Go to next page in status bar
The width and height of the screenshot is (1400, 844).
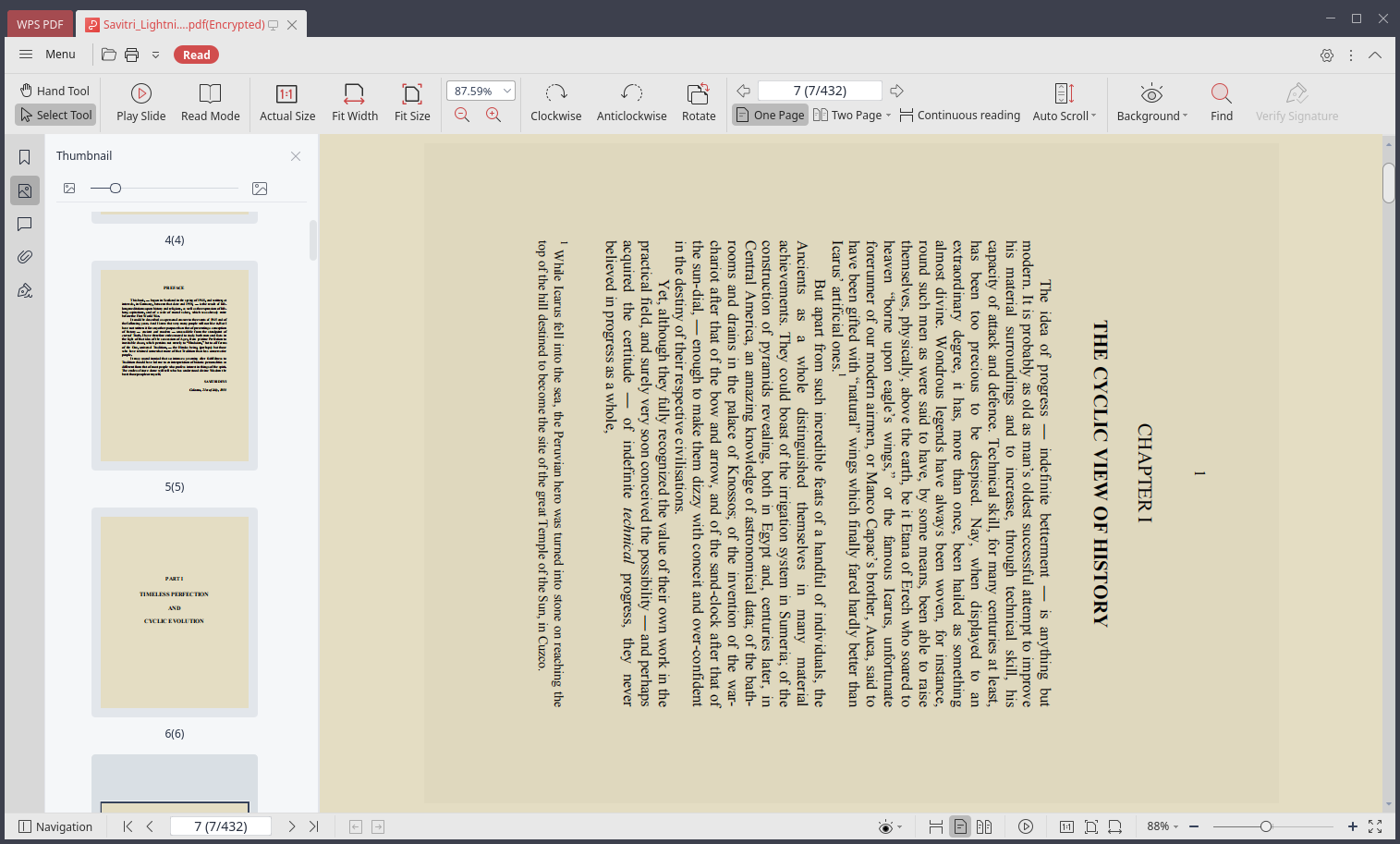coord(292,826)
